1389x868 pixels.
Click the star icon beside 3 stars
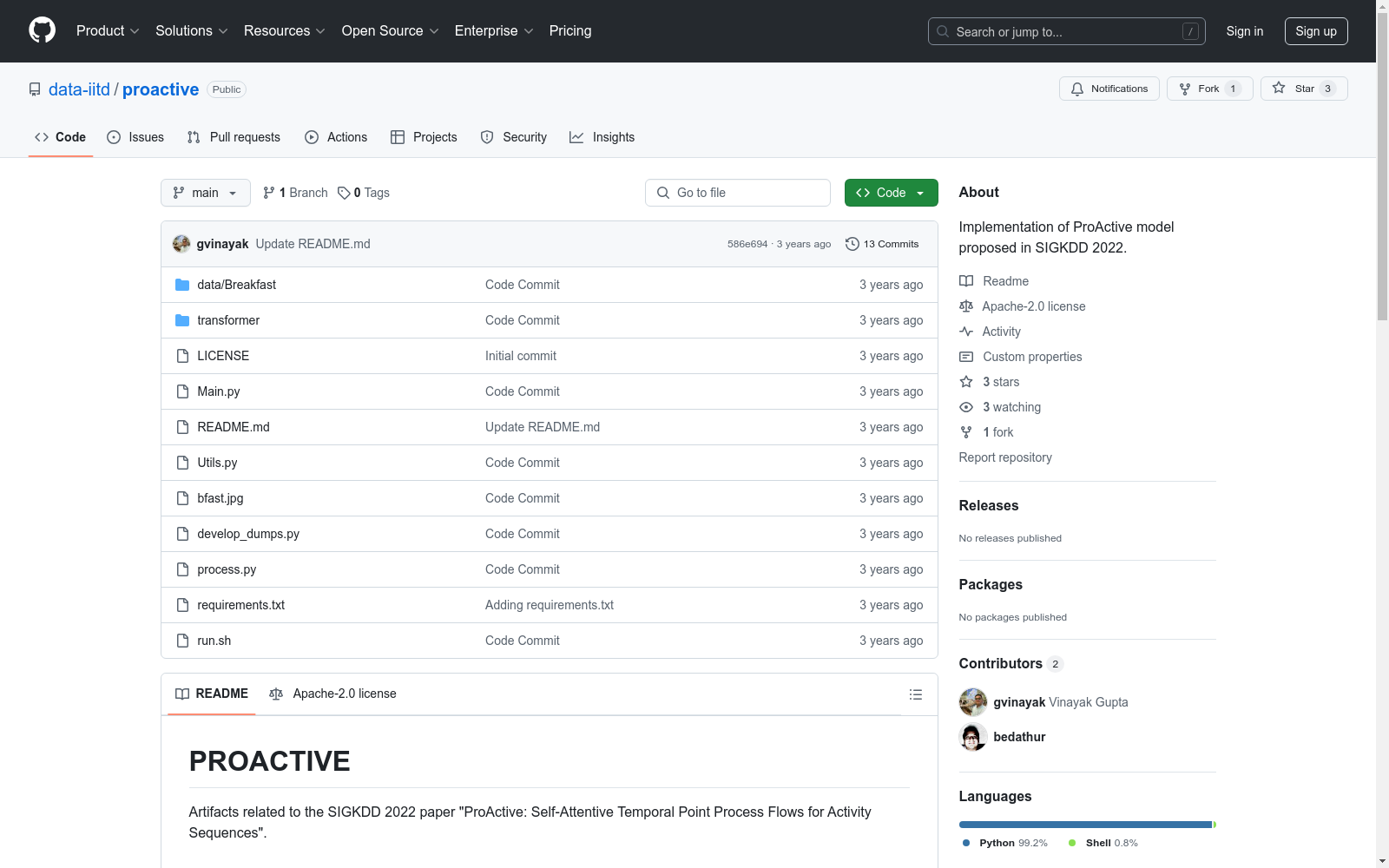[x=966, y=382]
